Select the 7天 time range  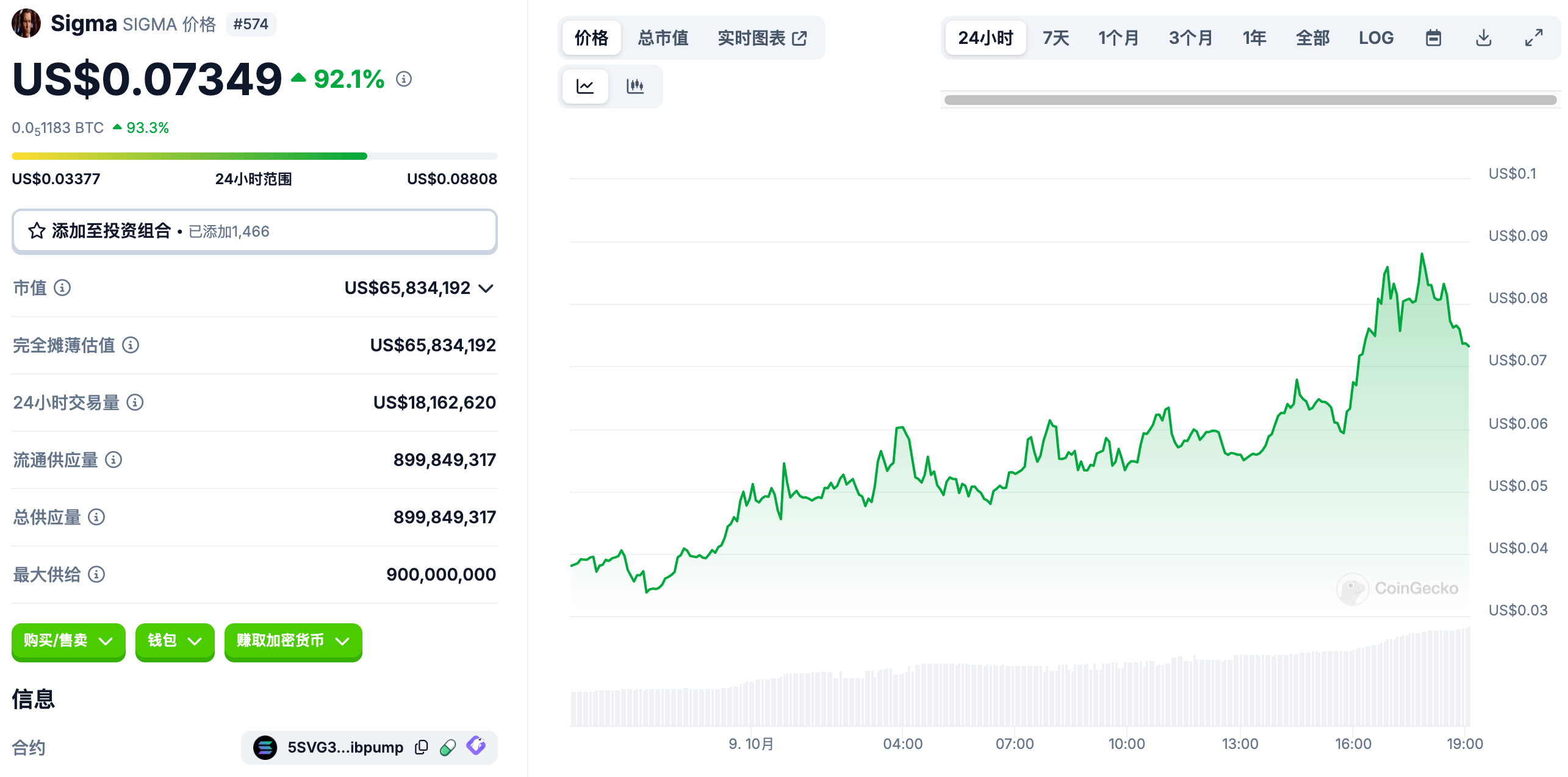click(1056, 38)
